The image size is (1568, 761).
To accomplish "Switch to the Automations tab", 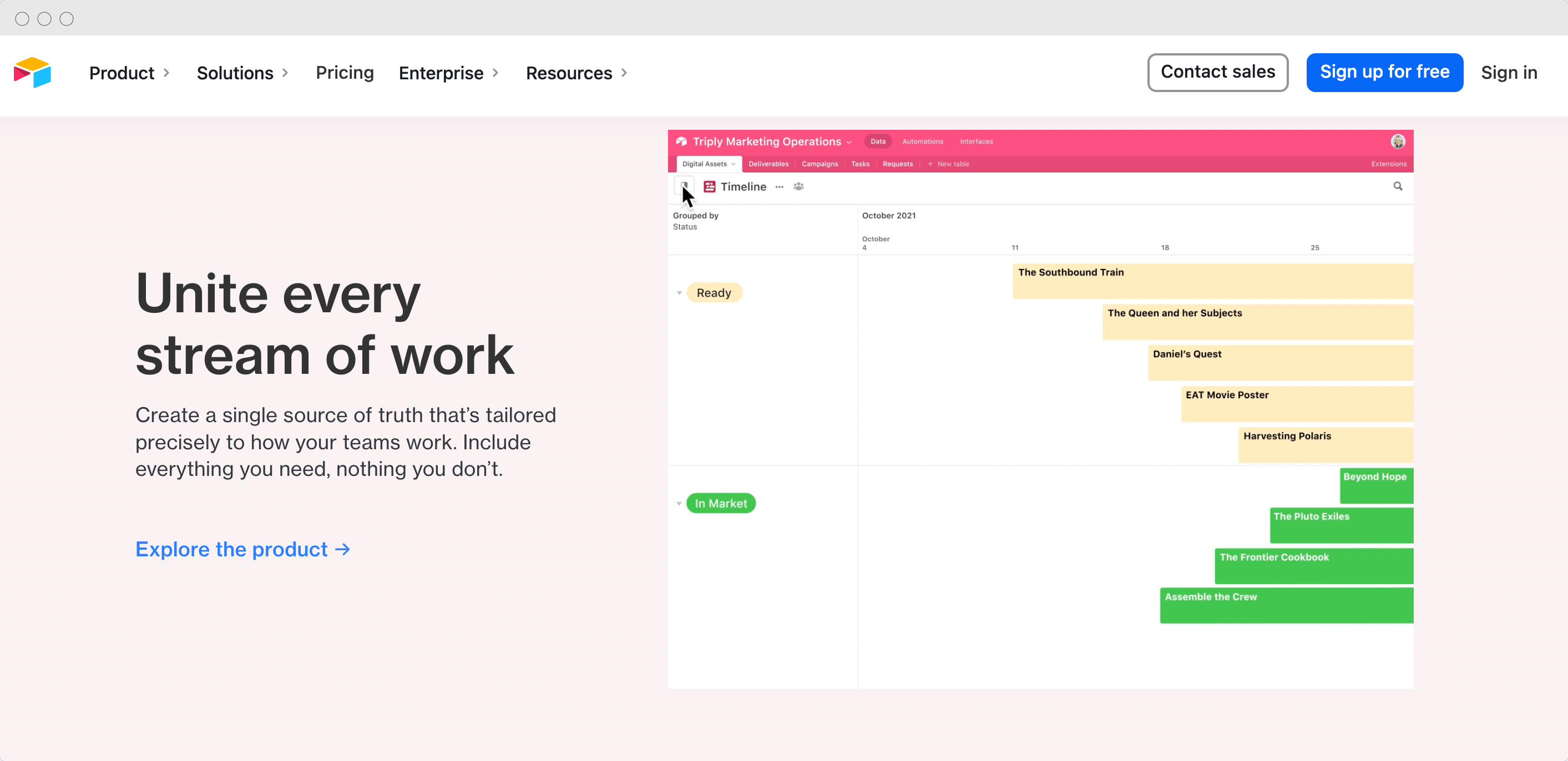I will pos(922,141).
